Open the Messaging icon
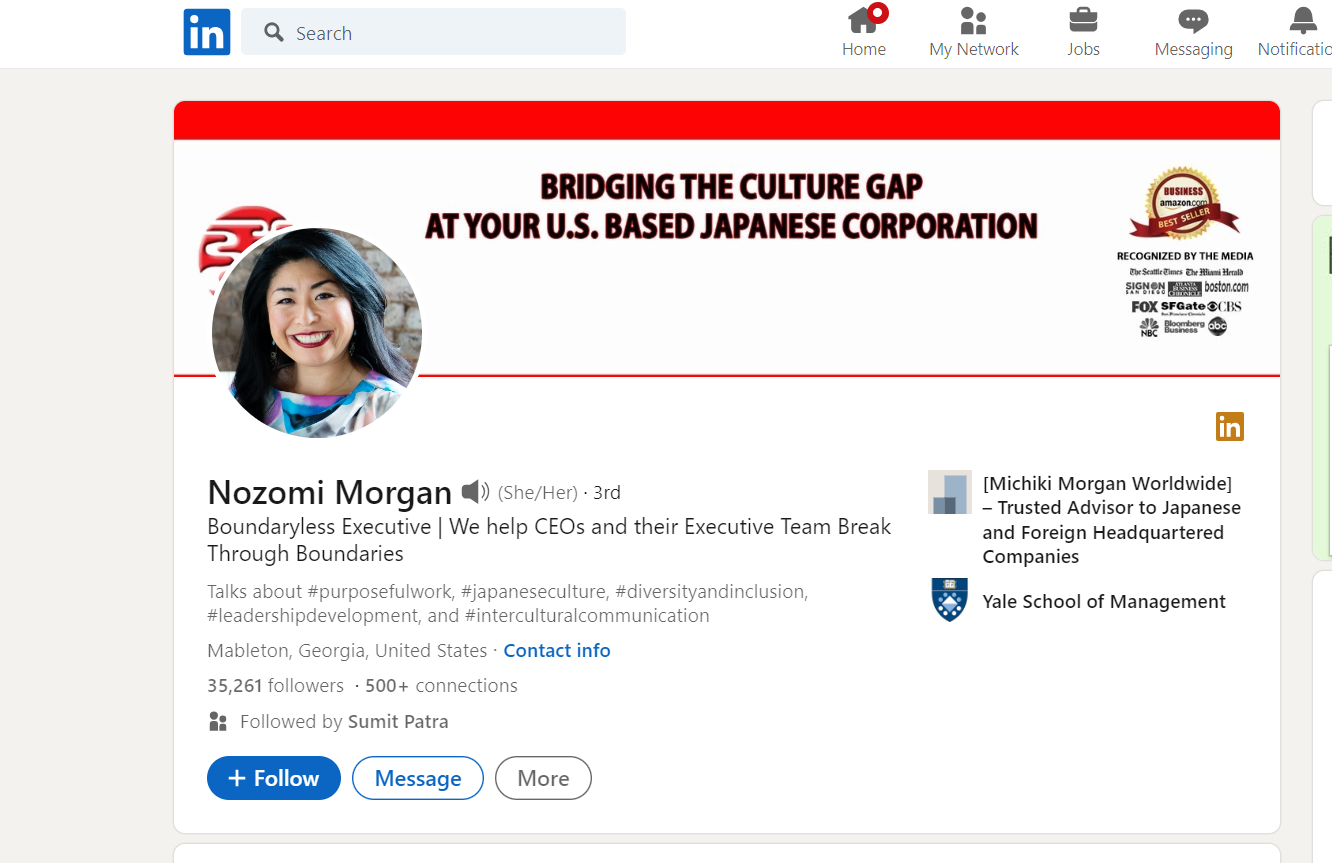Image resolution: width=1332 pixels, height=863 pixels. (1193, 20)
